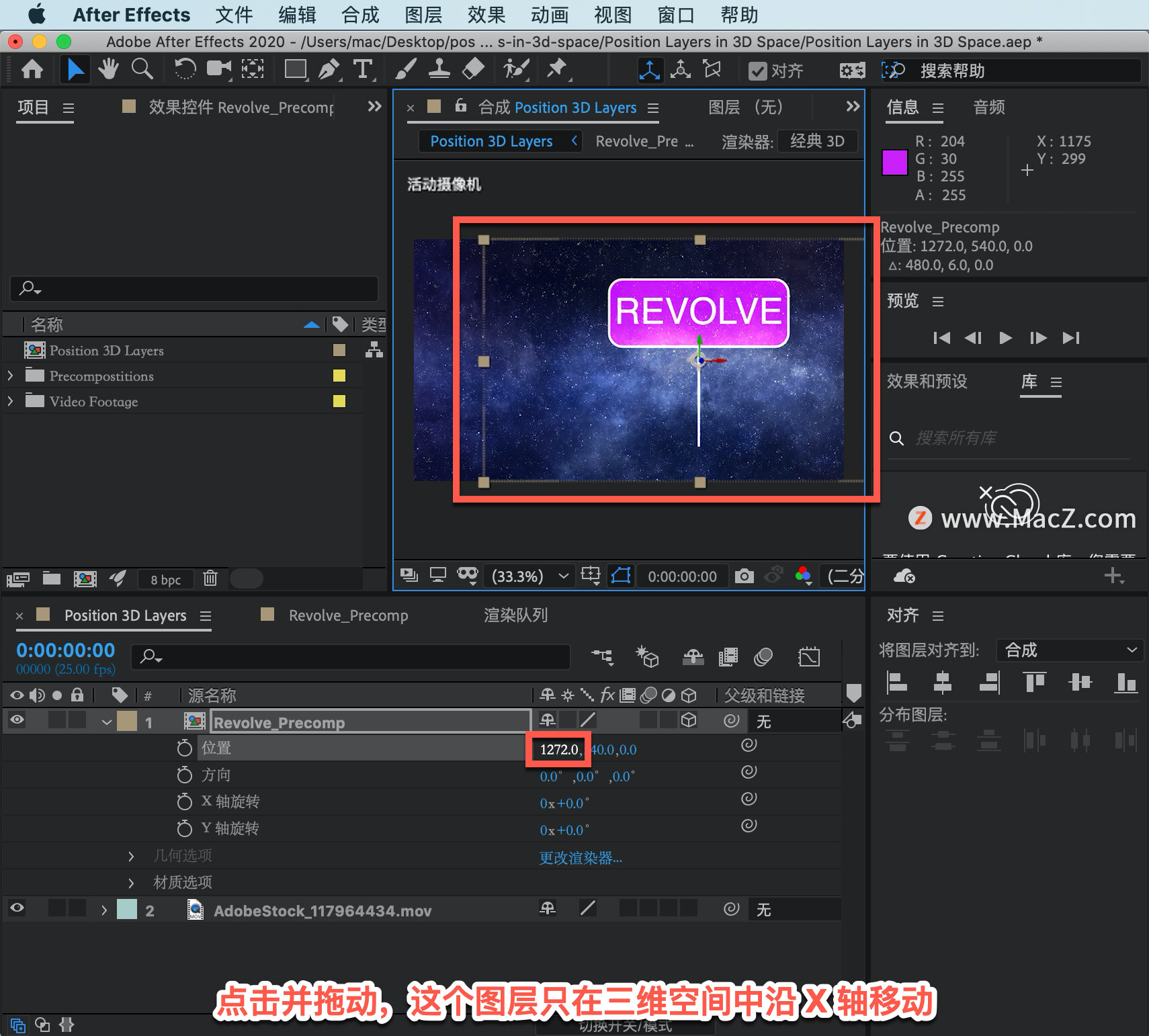Expand the Precompostitions folder
1149x1036 pixels.
tap(10, 376)
